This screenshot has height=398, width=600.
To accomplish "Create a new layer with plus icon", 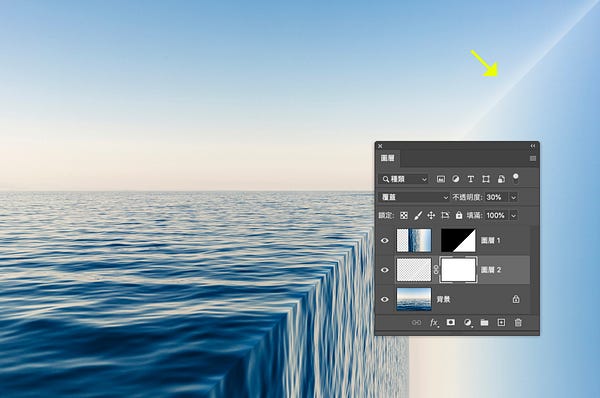I will (501, 322).
